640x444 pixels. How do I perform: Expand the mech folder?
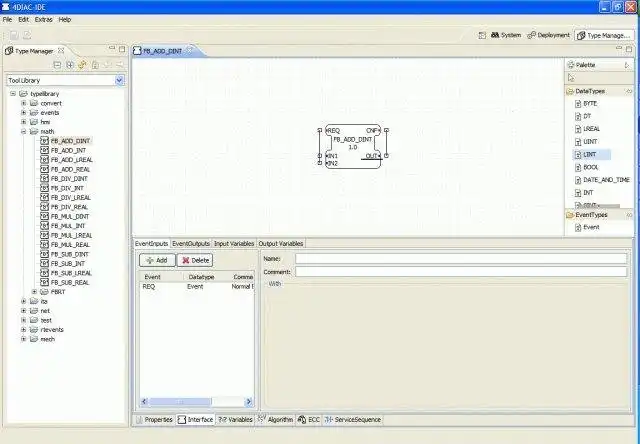click(24, 339)
